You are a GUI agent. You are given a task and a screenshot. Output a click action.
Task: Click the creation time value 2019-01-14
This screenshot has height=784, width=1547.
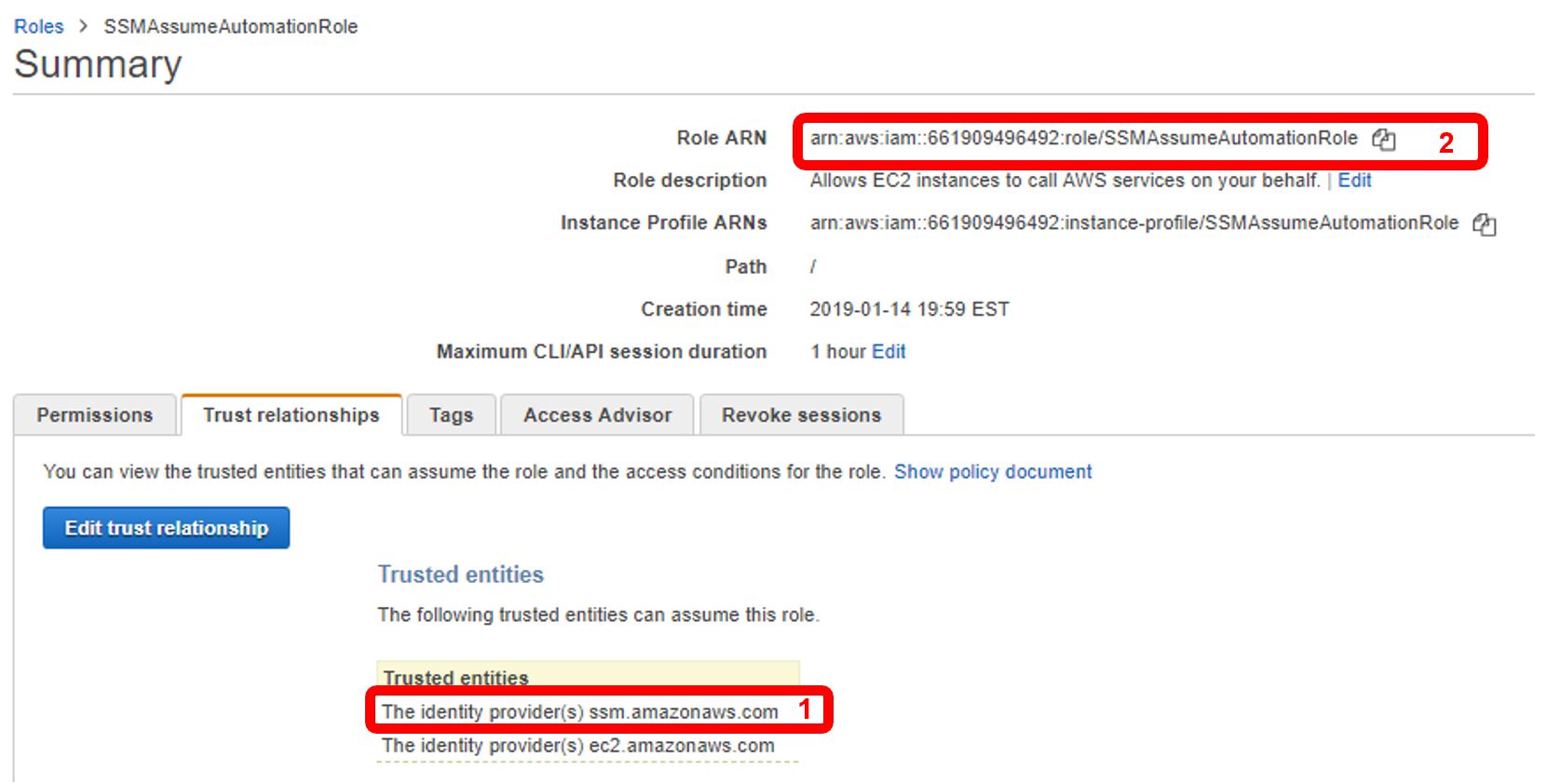909,309
